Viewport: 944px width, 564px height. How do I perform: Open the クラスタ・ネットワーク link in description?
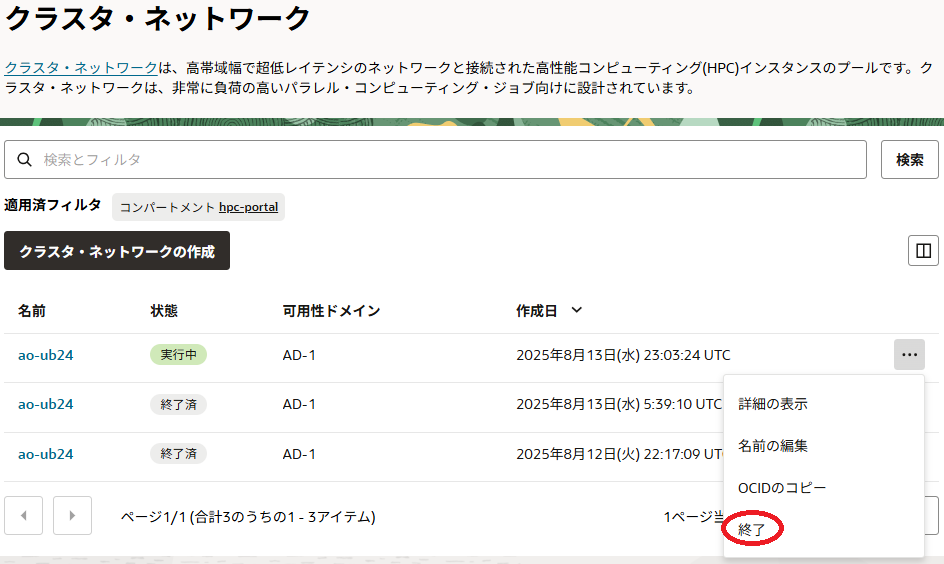pos(81,67)
